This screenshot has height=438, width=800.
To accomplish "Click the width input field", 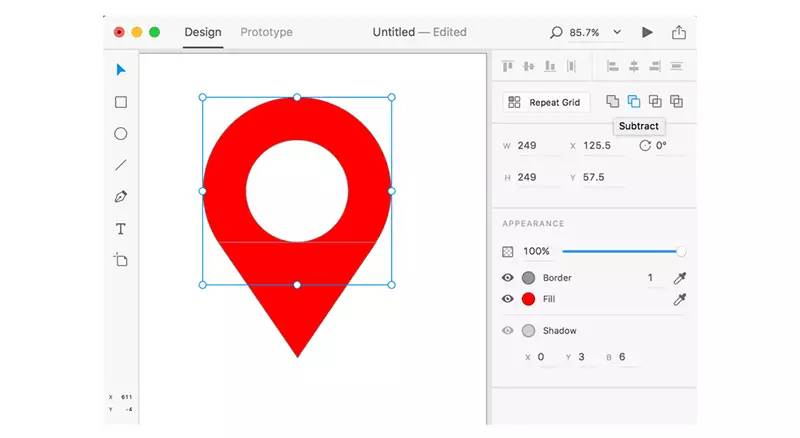I will (536, 146).
